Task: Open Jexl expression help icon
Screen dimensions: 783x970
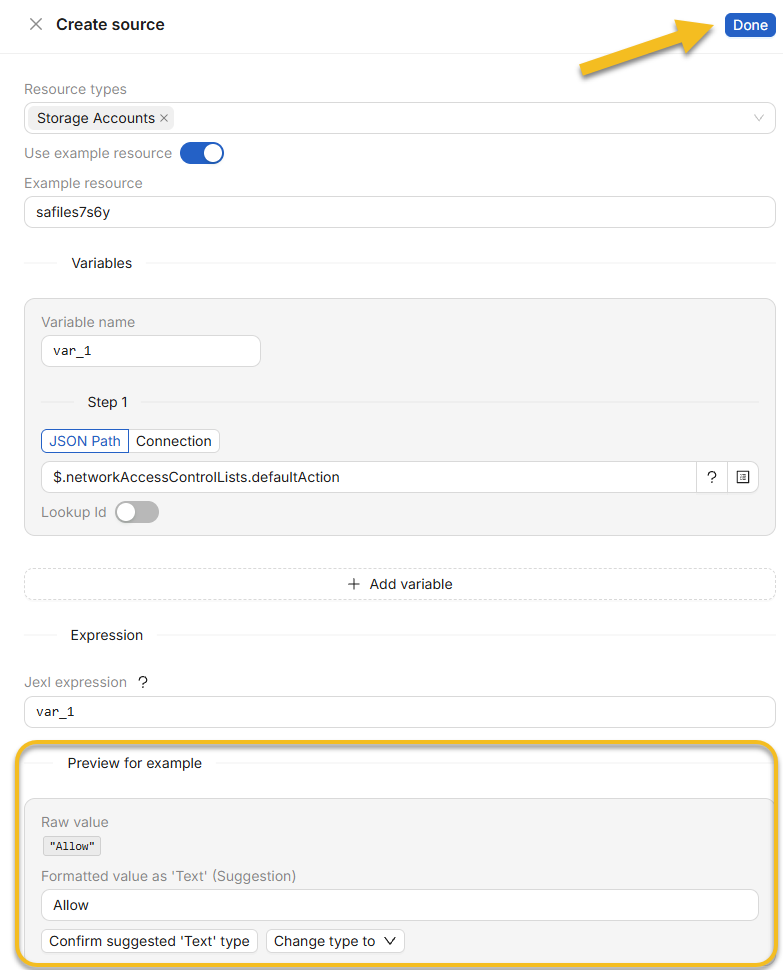Action: [x=143, y=682]
